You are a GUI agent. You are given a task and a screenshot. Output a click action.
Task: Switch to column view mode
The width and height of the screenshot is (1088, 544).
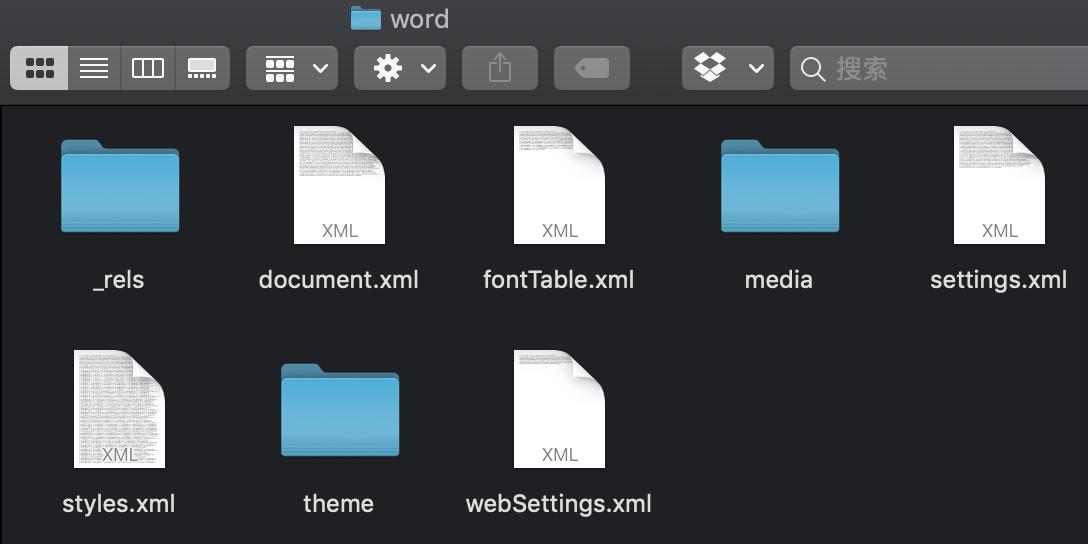tap(148, 68)
